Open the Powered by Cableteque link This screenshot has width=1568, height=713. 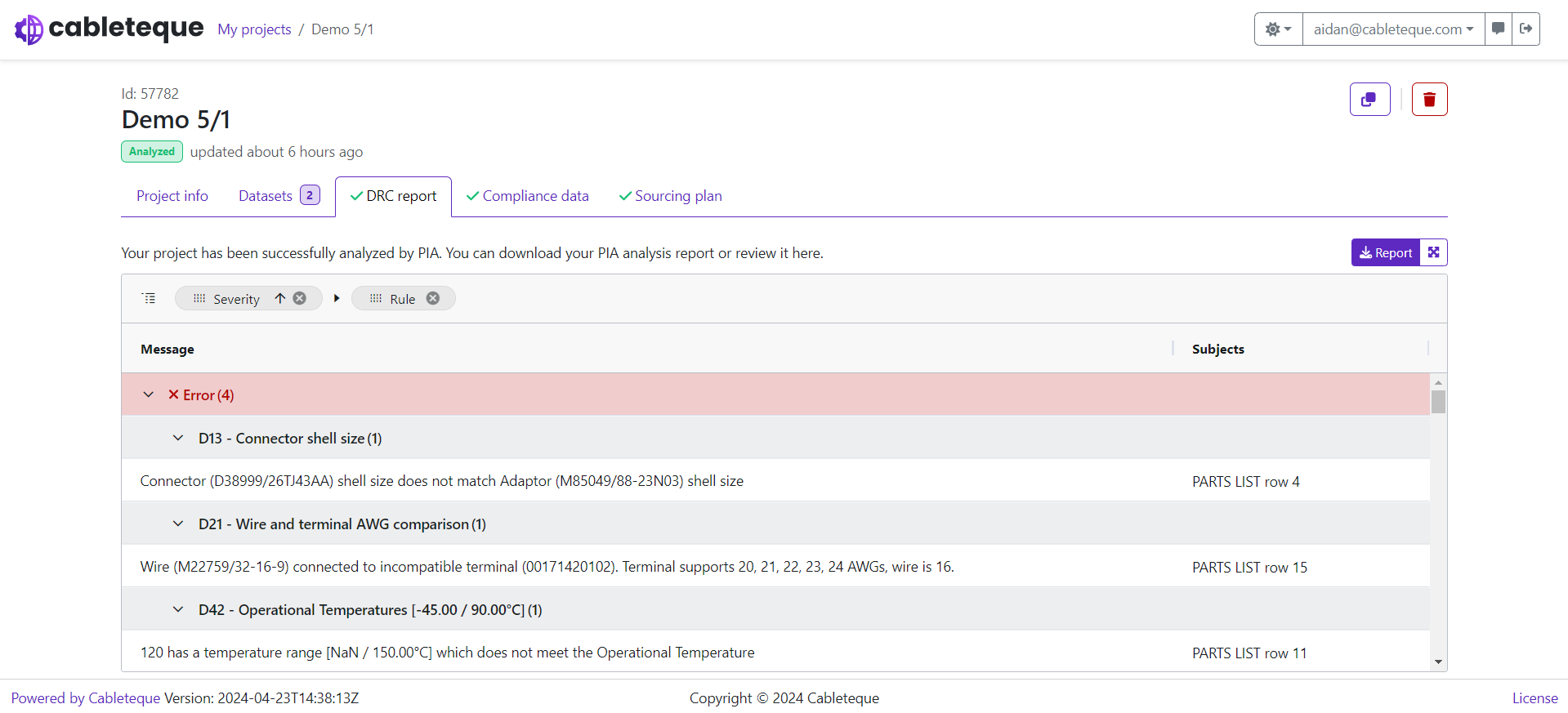tap(86, 698)
